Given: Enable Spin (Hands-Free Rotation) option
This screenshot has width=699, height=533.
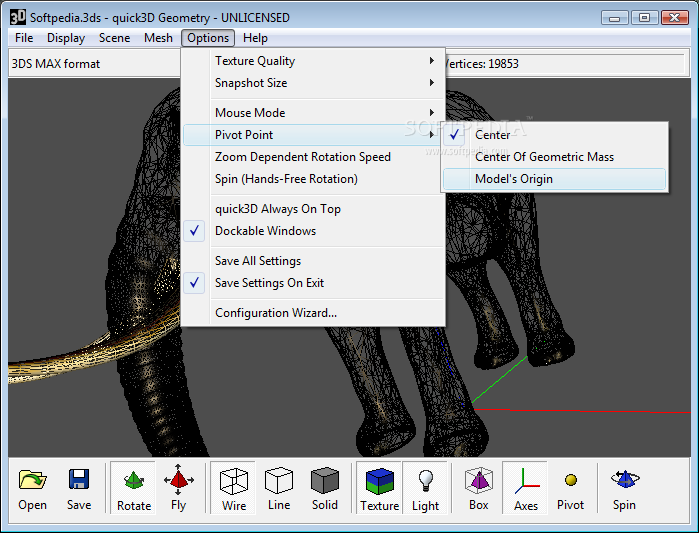Looking at the screenshot, I should (x=313, y=179).
